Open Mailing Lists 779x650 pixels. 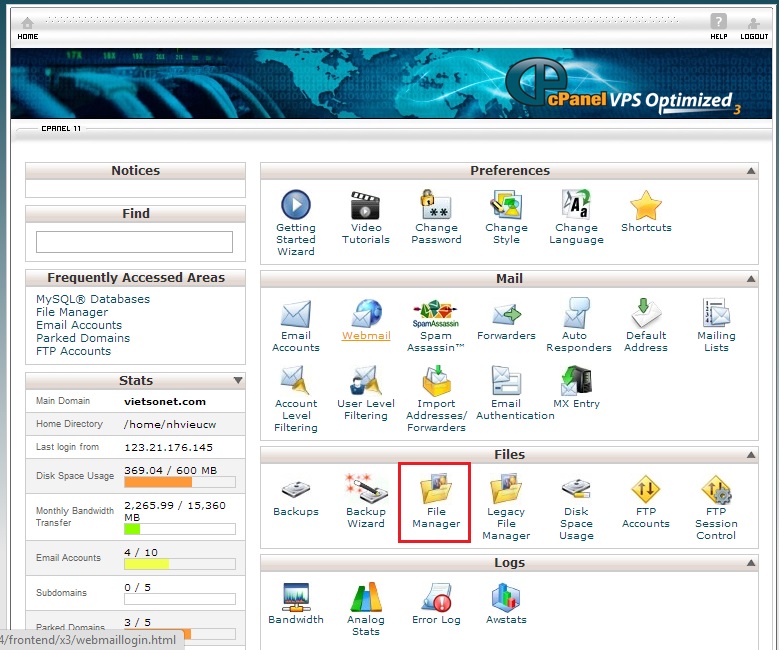(x=716, y=325)
